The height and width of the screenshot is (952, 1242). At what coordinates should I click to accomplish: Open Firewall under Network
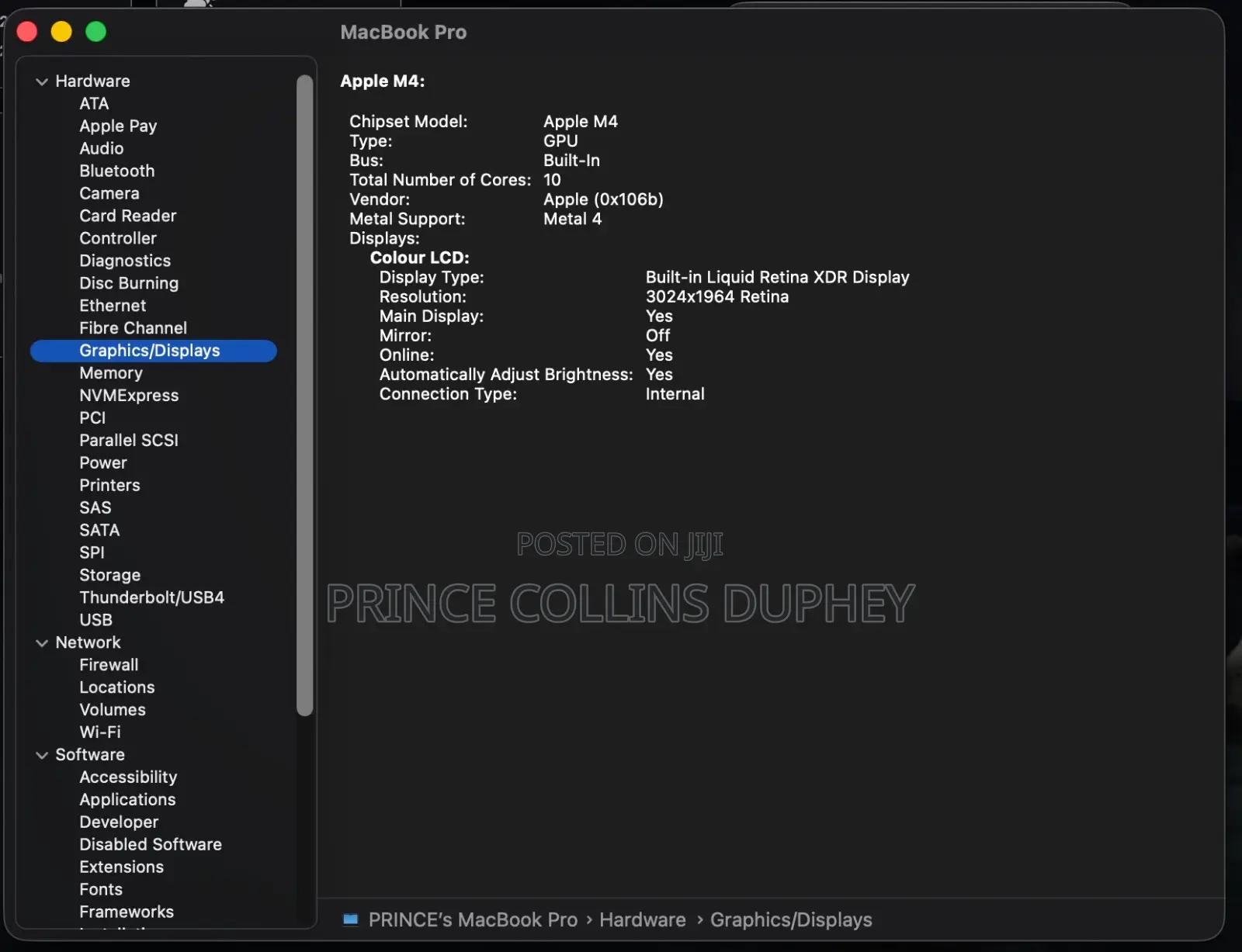click(109, 666)
